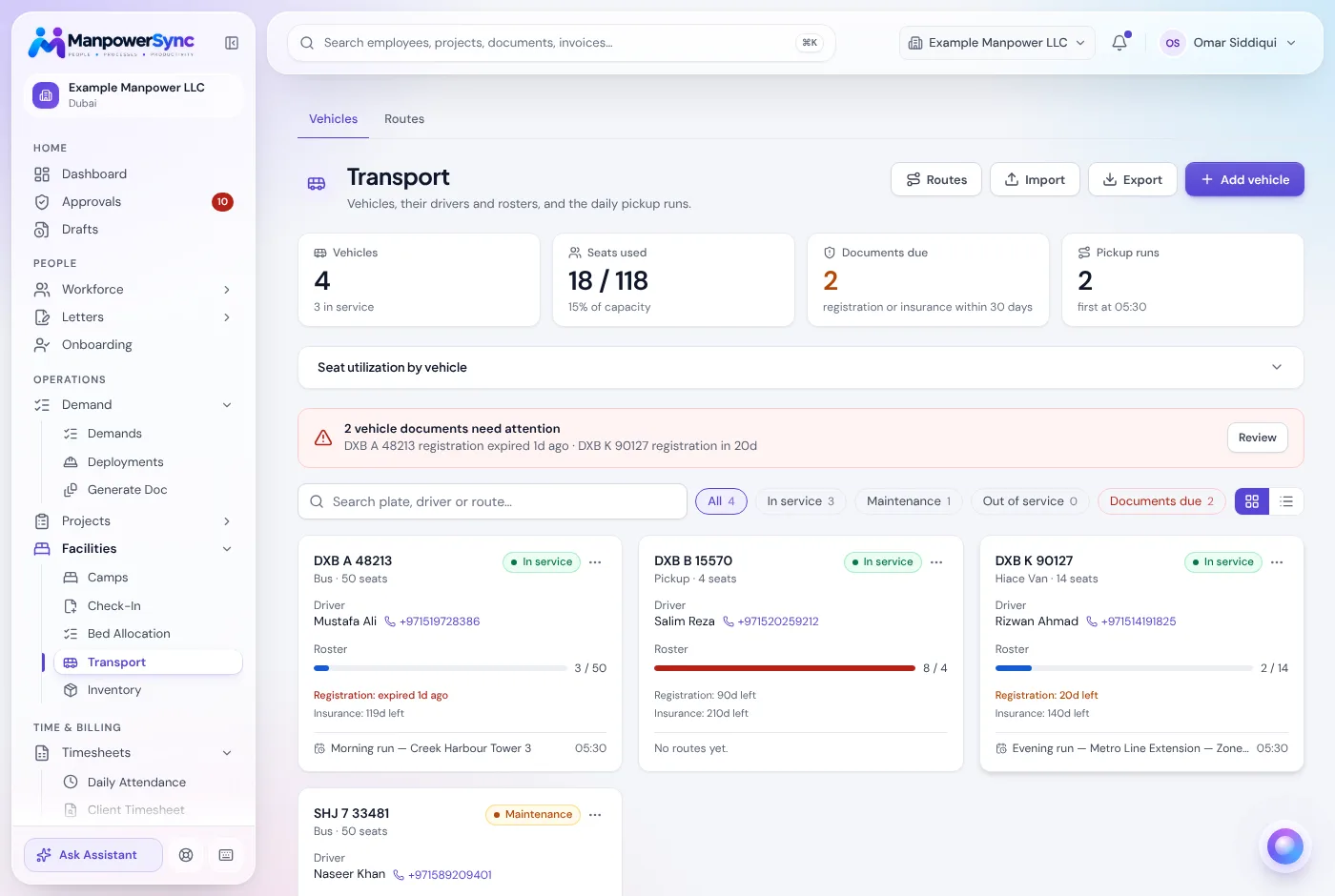Click Review on documents alert
Viewport: 1335px width, 896px height.
click(x=1257, y=438)
